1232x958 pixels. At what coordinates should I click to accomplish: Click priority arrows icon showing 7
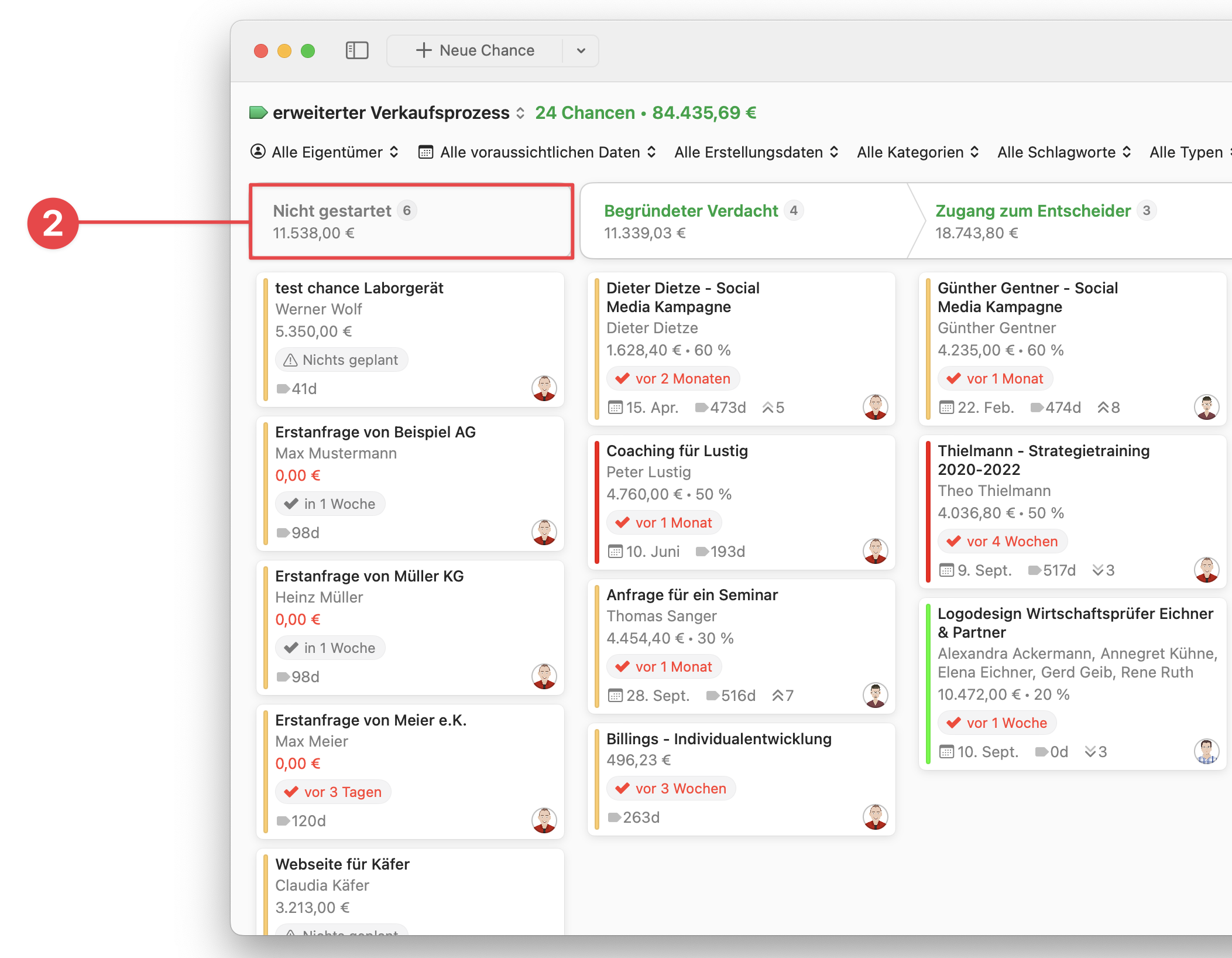[x=777, y=696]
